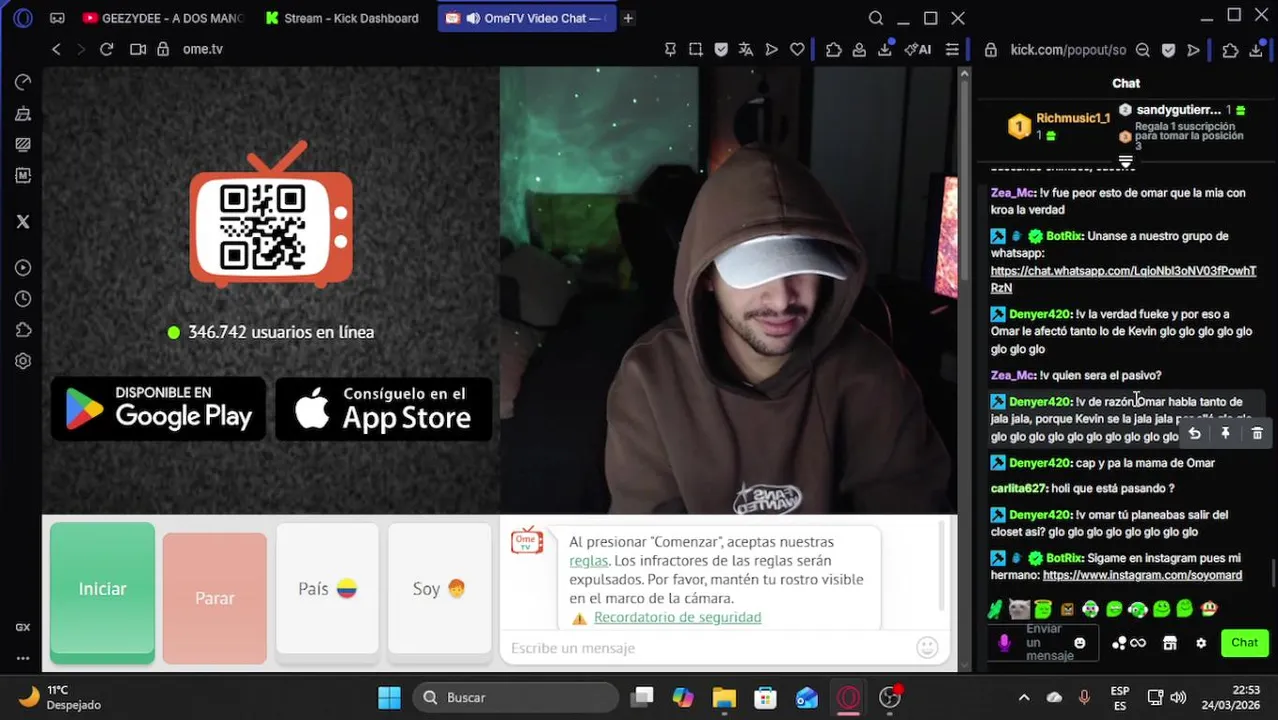
Task: Reply to Denyer420 message with arrow icon
Action: (x=1194, y=434)
